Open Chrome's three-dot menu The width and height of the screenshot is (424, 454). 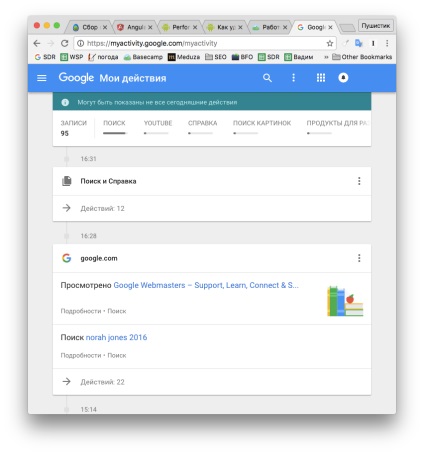tap(387, 43)
